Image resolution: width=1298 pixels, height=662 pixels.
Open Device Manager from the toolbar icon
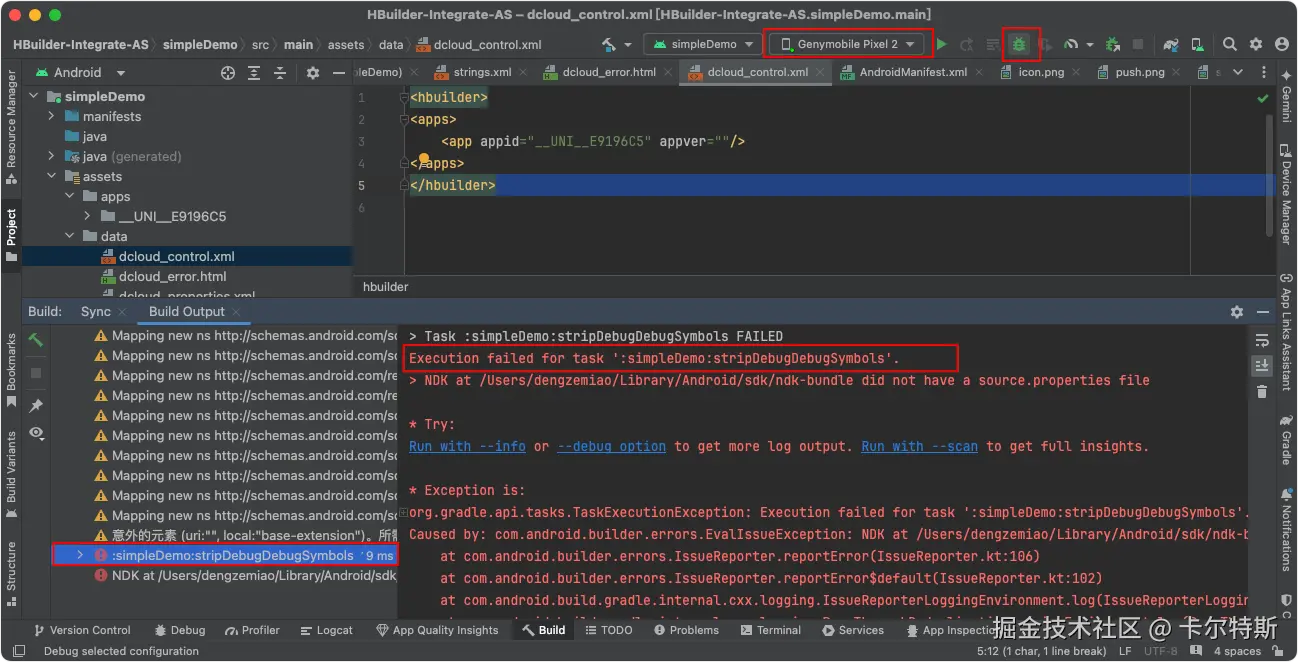coord(1196,45)
